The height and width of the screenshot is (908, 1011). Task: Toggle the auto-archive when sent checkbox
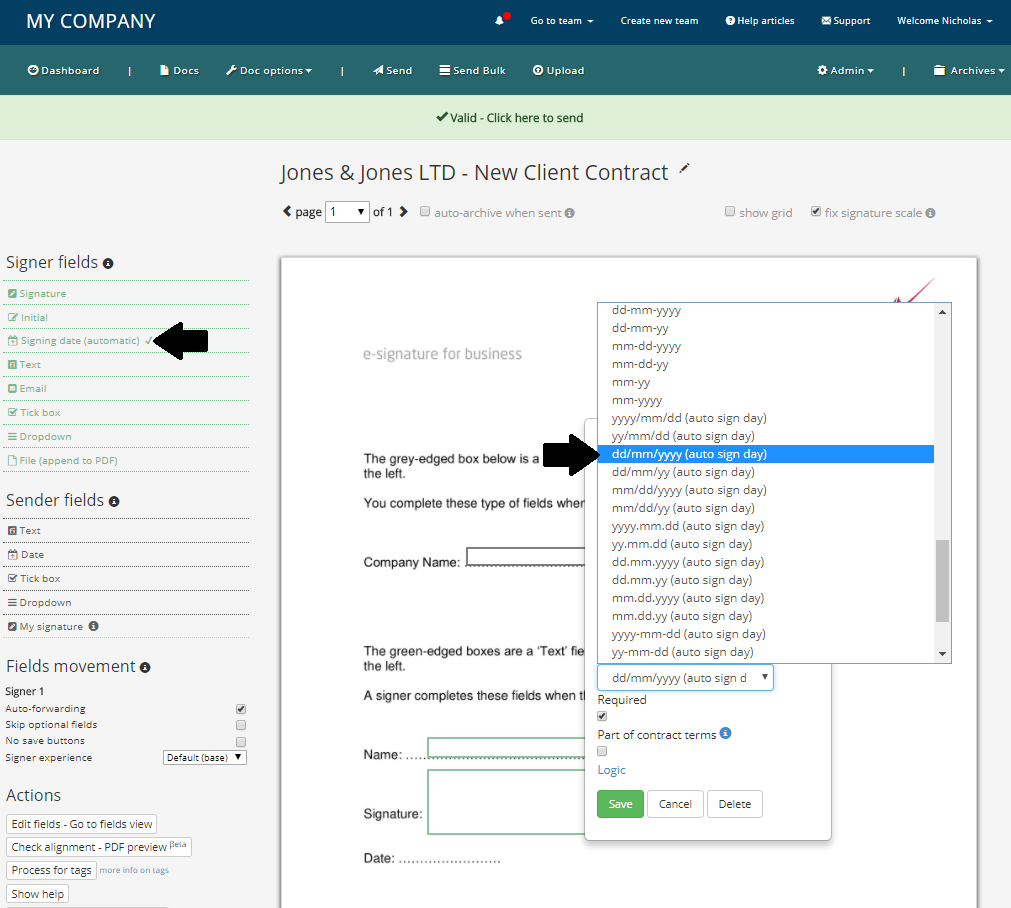(x=425, y=212)
